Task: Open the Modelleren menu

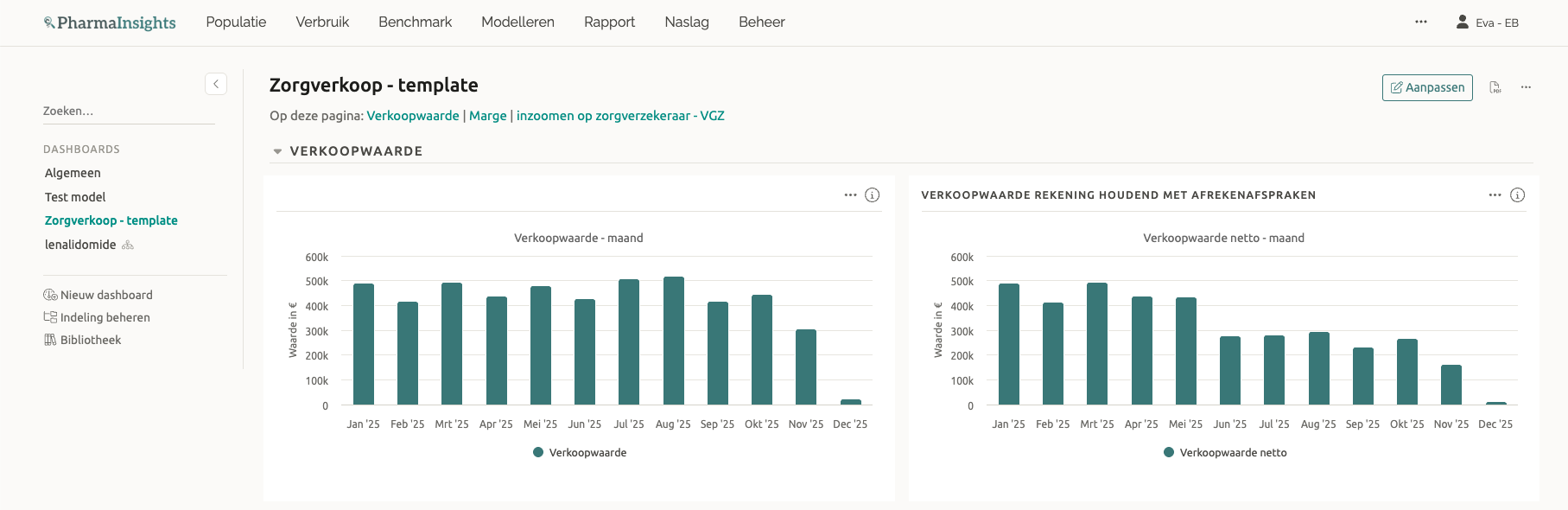Action: (517, 22)
